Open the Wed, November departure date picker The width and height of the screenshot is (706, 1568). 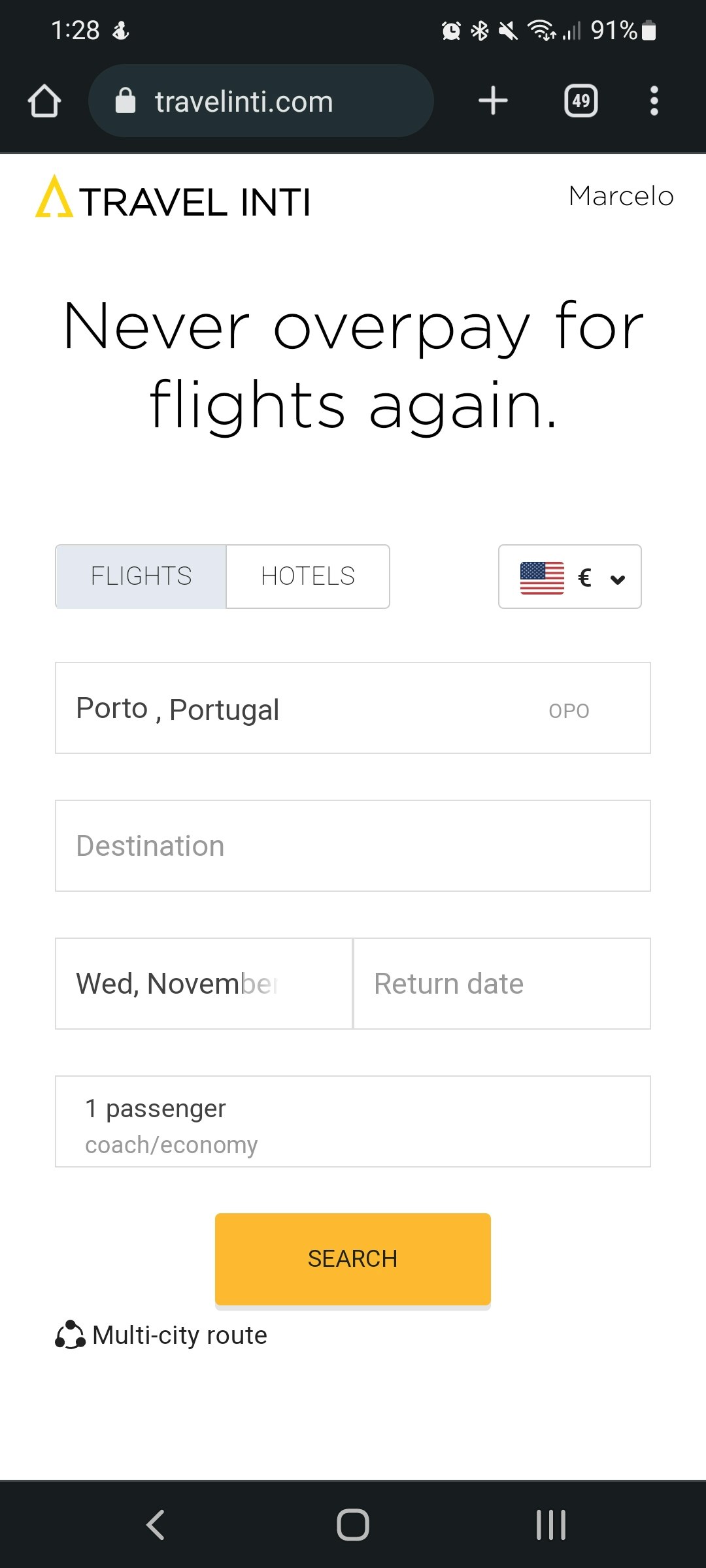tap(204, 983)
